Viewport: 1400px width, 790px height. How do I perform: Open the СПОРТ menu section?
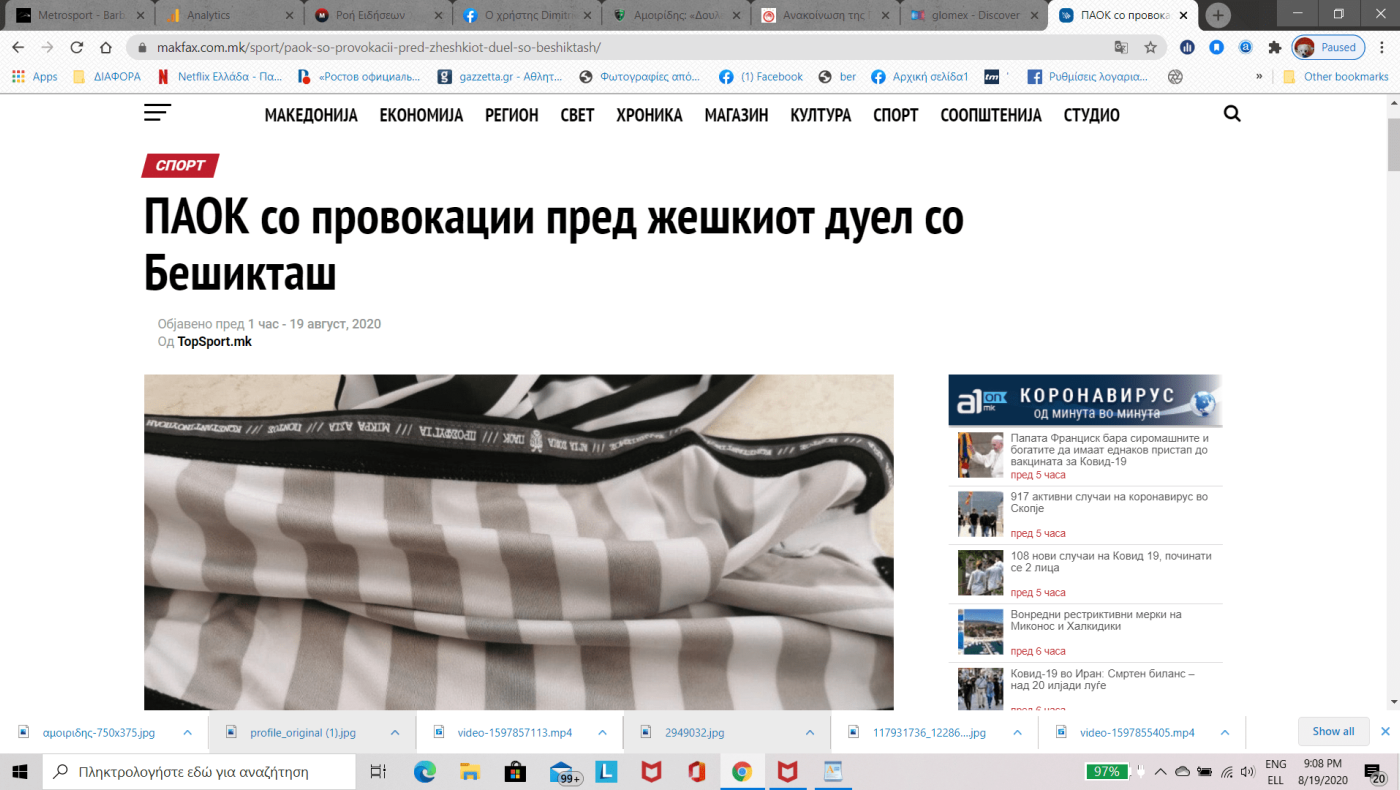pyautogui.click(x=895, y=115)
